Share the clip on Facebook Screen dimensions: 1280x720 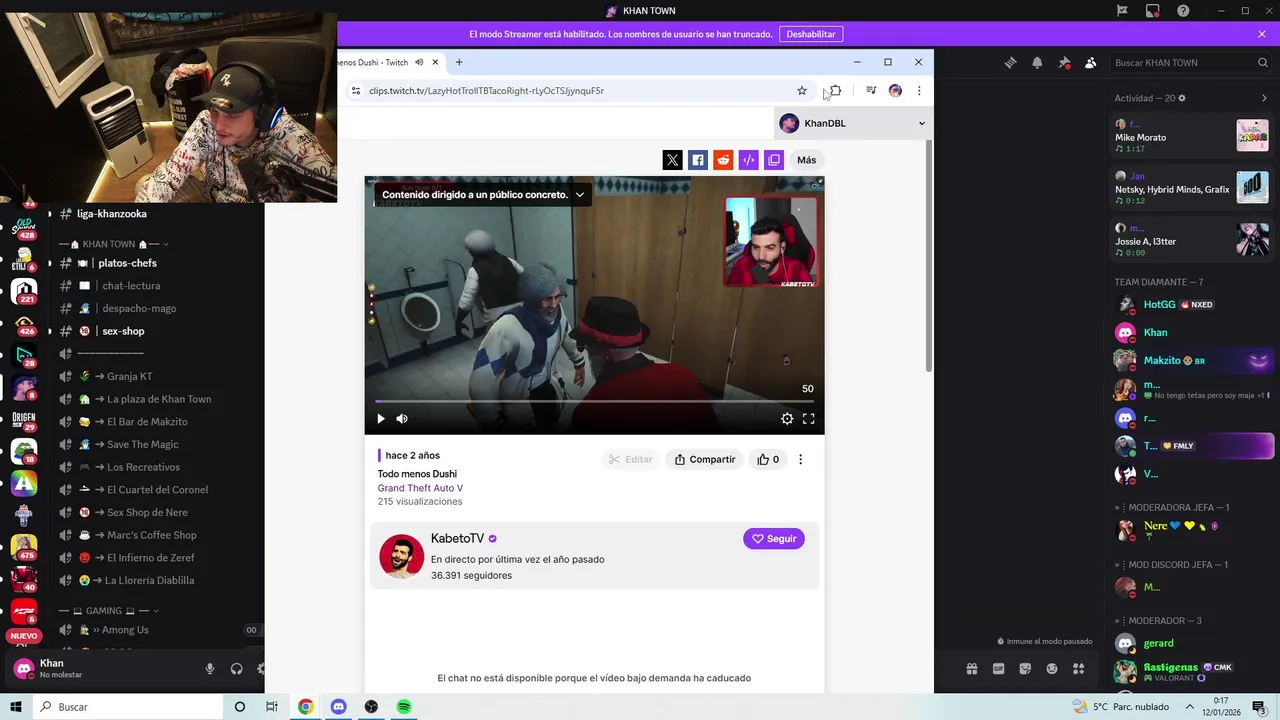coord(698,160)
